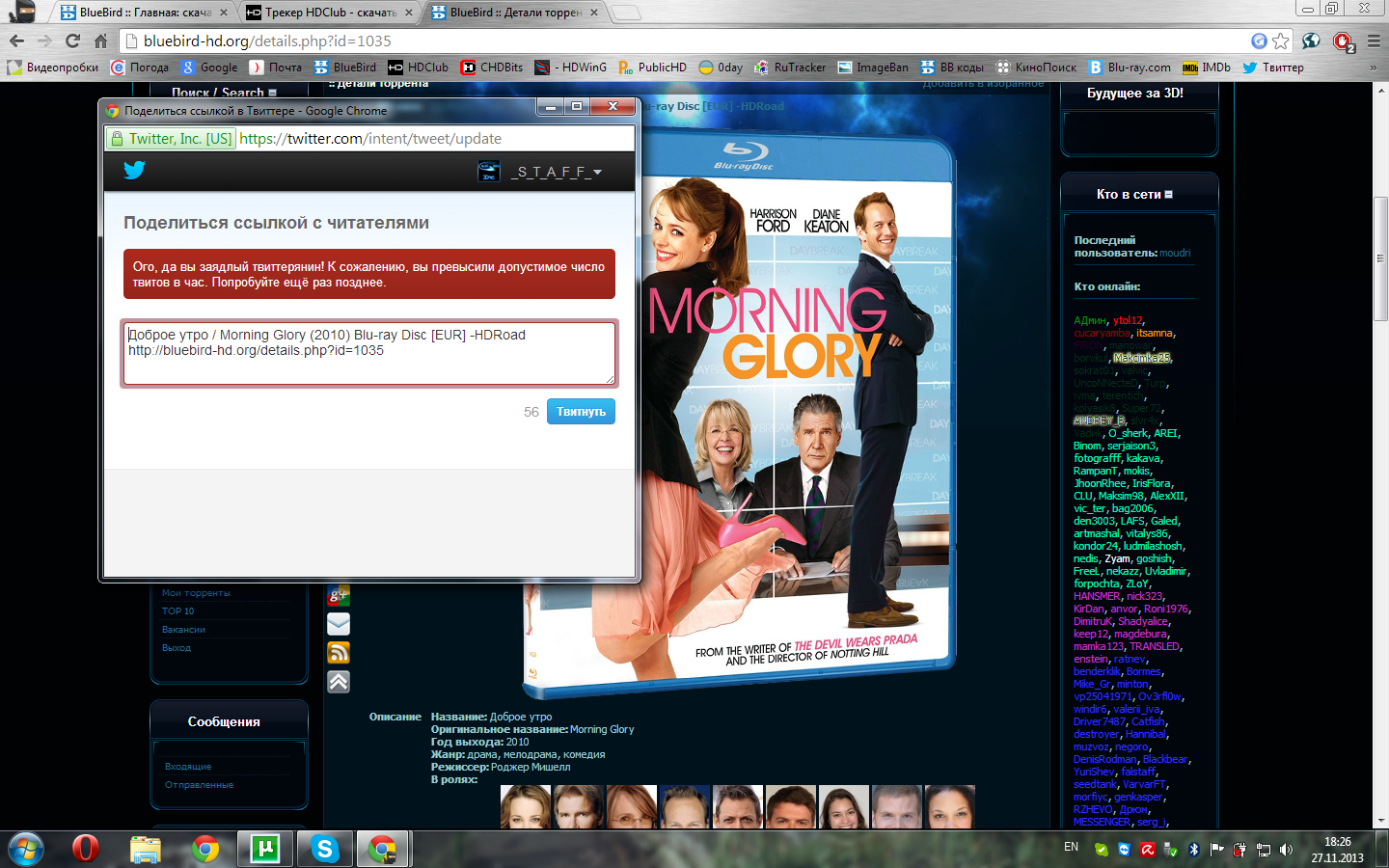Switch to the Трекер HDClub tab

(x=329, y=13)
